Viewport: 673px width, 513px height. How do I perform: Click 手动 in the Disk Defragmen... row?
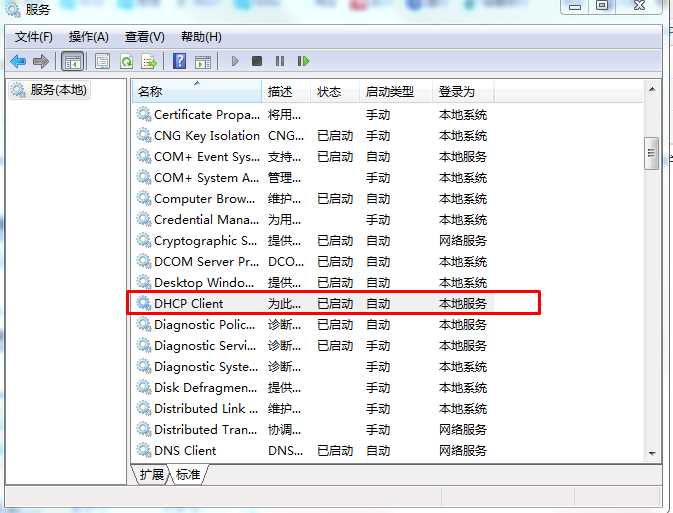tap(378, 388)
